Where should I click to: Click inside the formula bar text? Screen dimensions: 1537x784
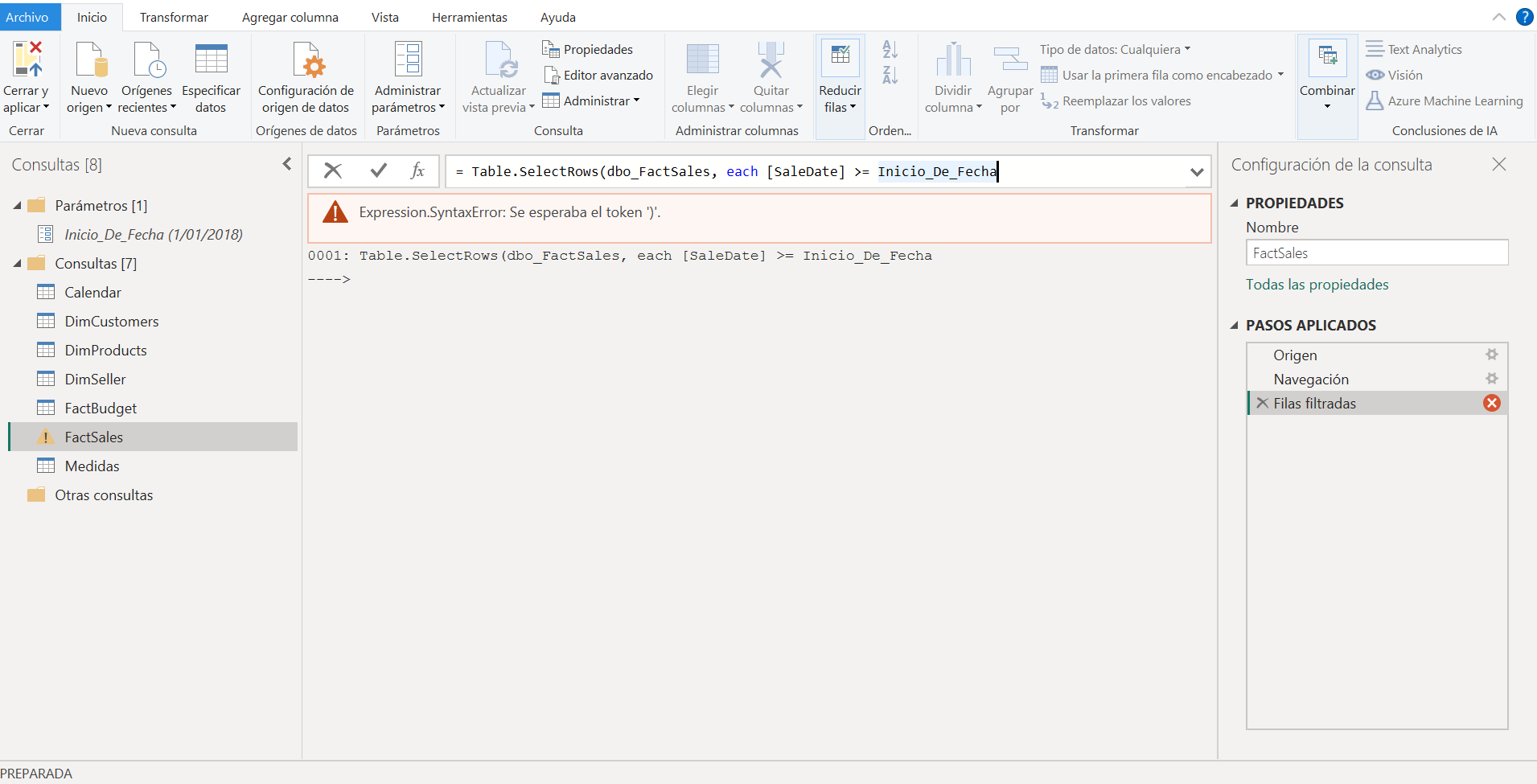(816, 171)
